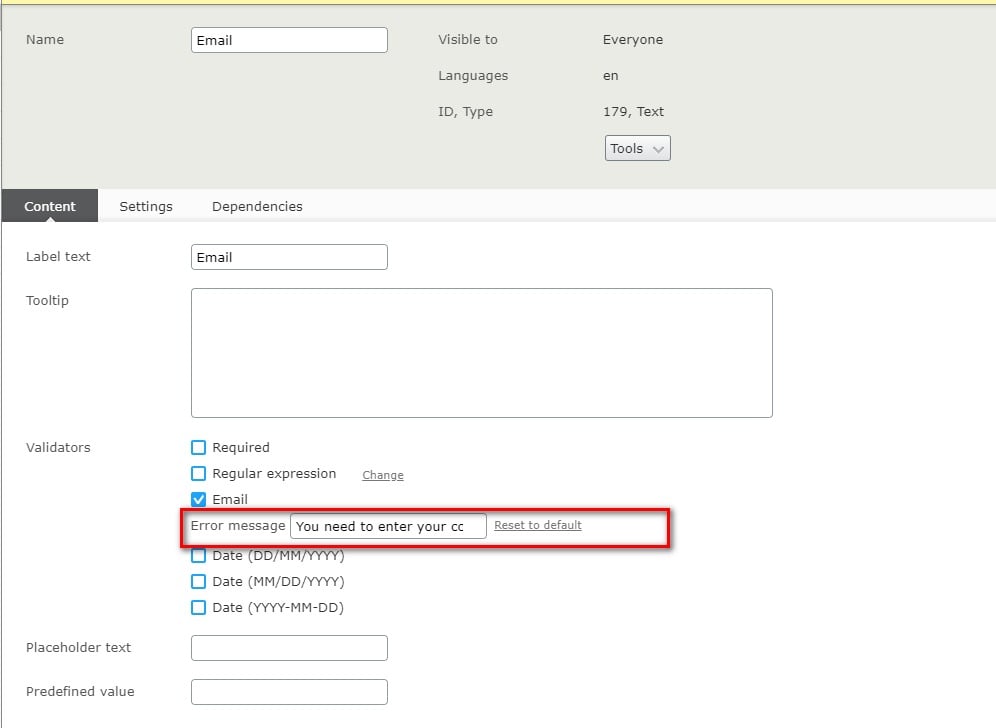
Task: Click the Change link for regular expression
Action: click(x=382, y=475)
